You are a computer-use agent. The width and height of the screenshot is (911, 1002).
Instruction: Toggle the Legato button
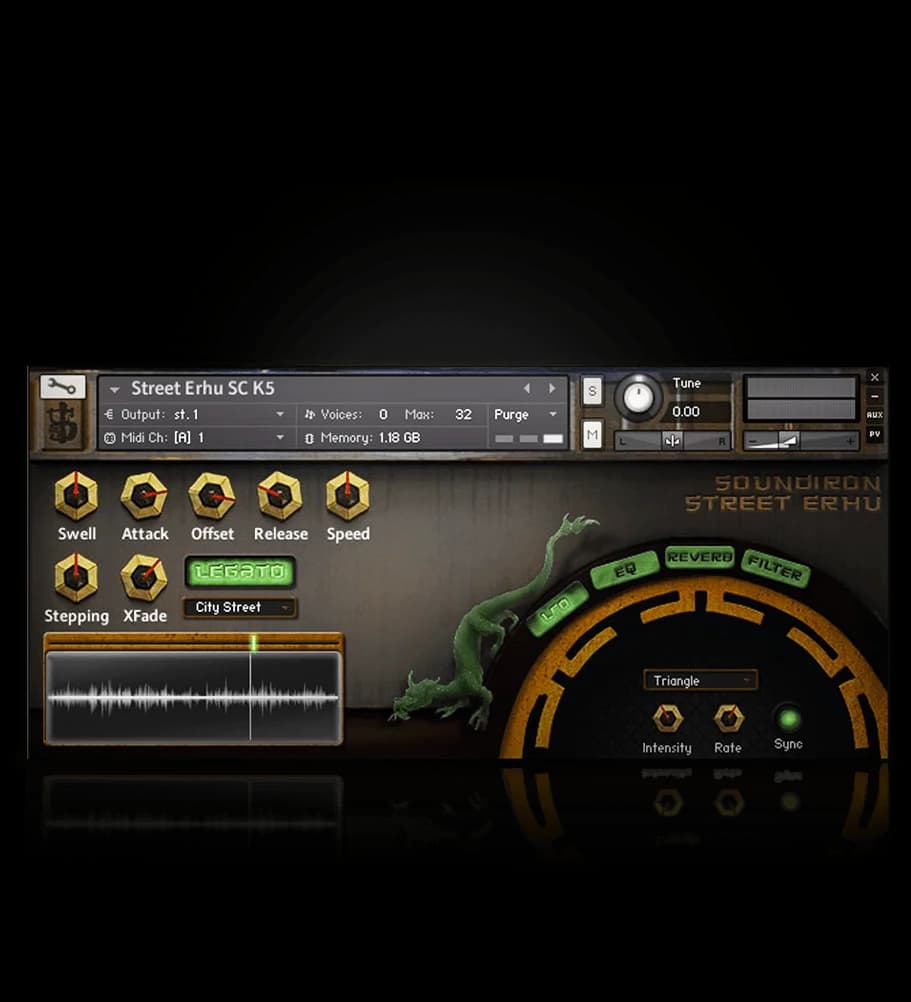240,572
